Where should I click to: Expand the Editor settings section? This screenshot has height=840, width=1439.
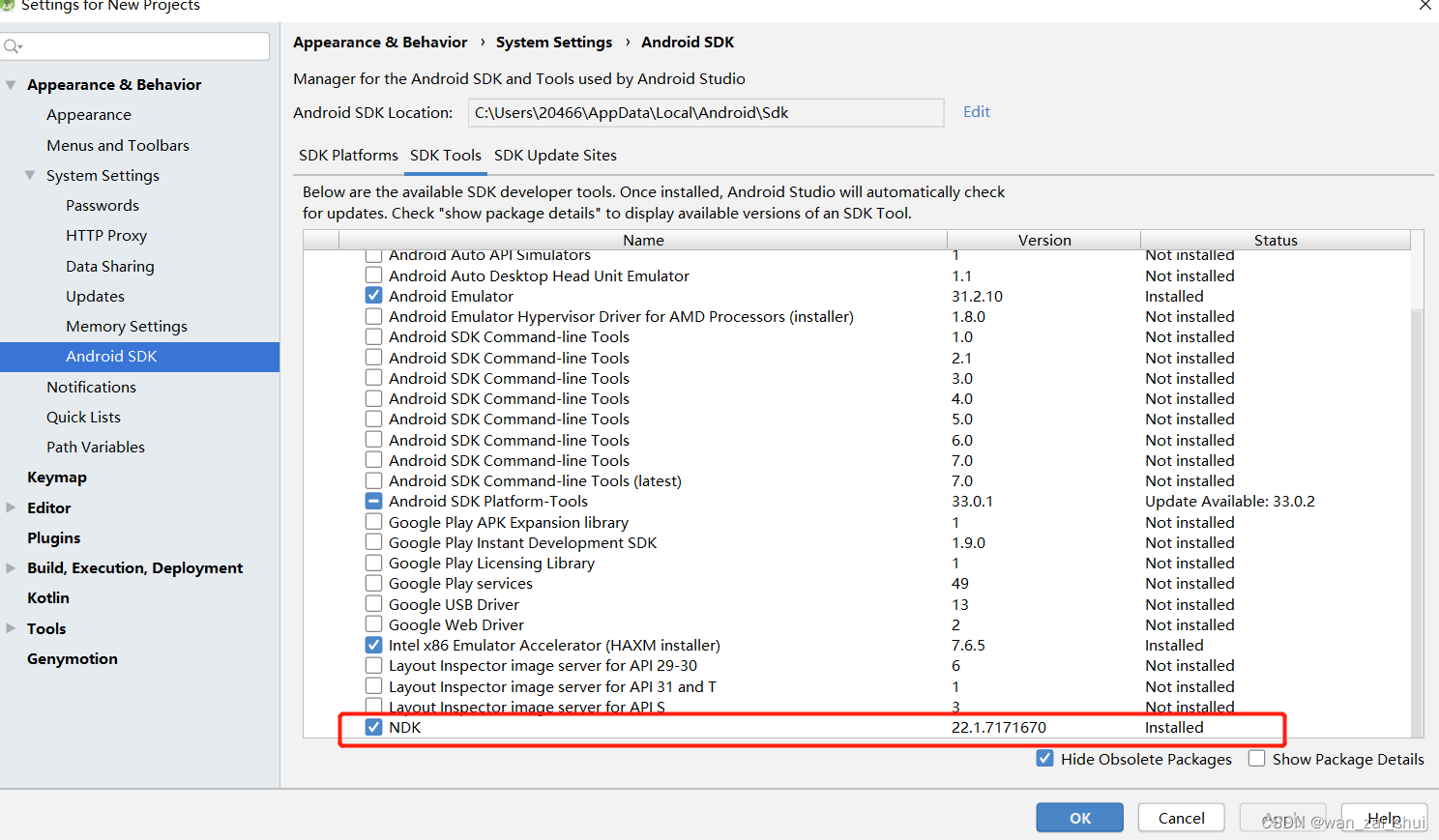[x=11, y=507]
